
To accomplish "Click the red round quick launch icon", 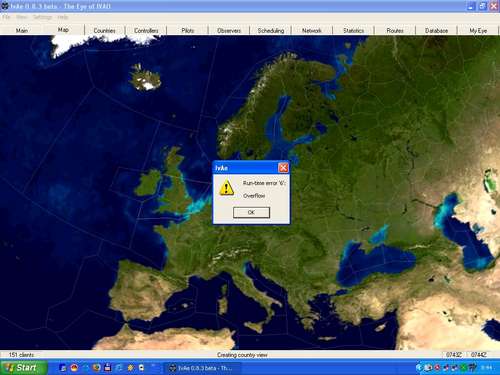I will tap(74, 368).
